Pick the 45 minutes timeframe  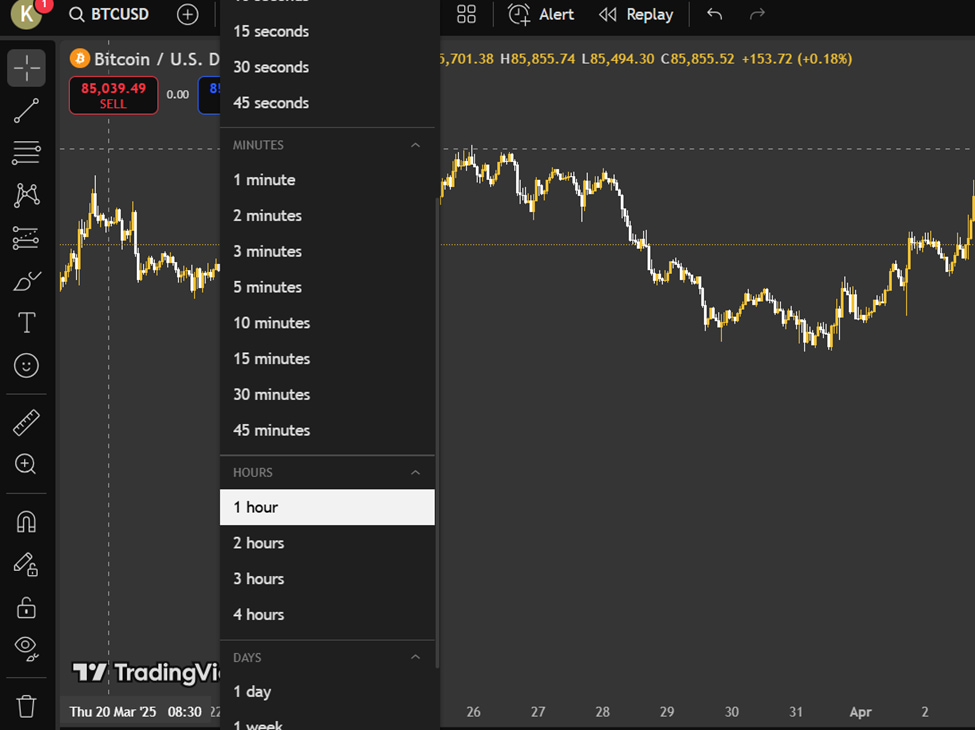[x=327, y=430]
